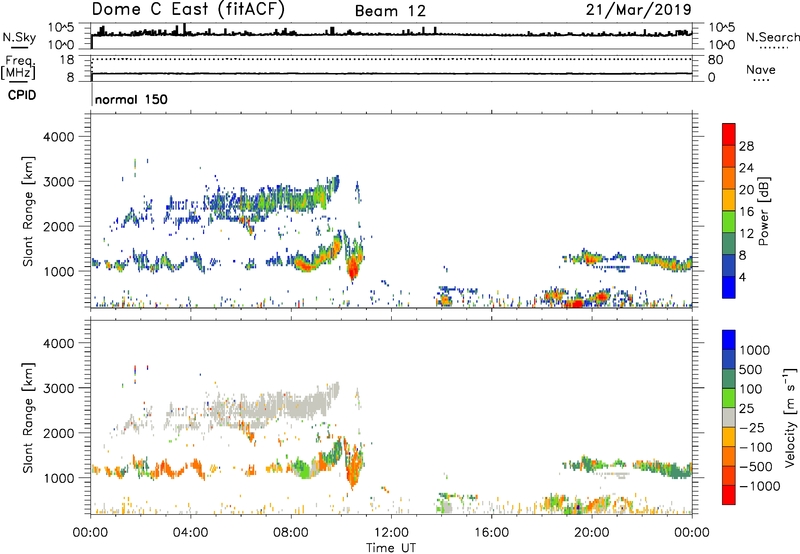800x554 pixels.
Task: Click the "4000" tick on power panel axis
Action: point(58,137)
